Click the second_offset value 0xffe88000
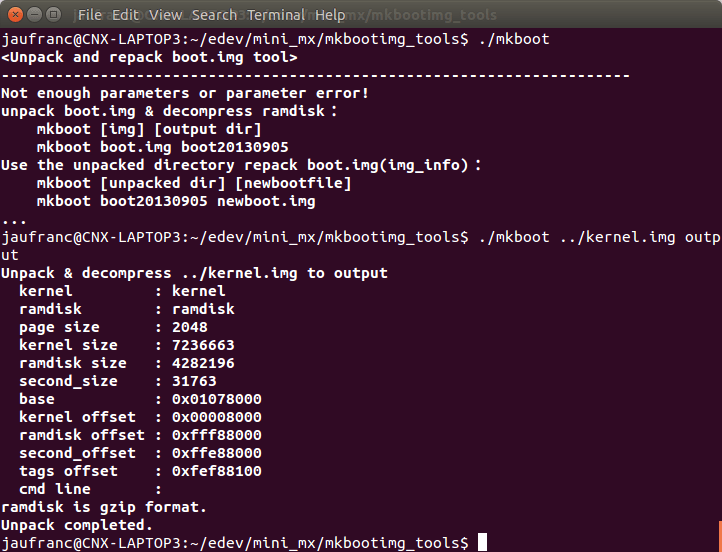This screenshot has height=552, width=722. tap(216, 453)
